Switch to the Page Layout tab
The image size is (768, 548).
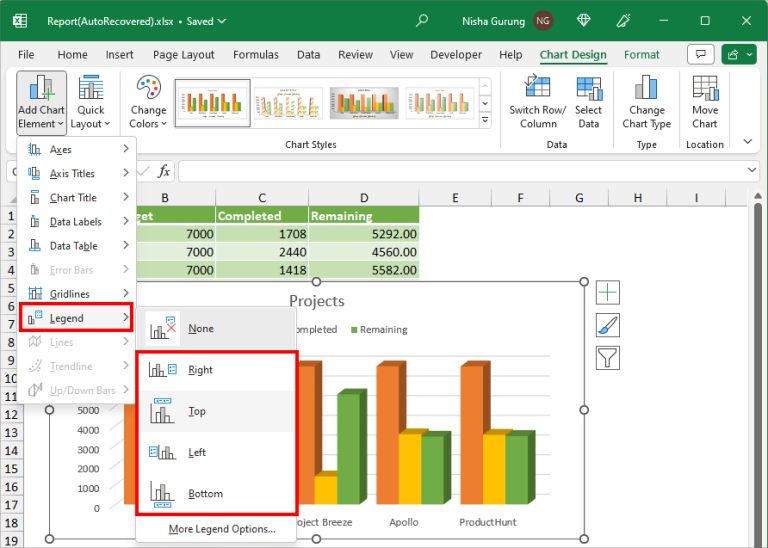[x=184, y=55]
